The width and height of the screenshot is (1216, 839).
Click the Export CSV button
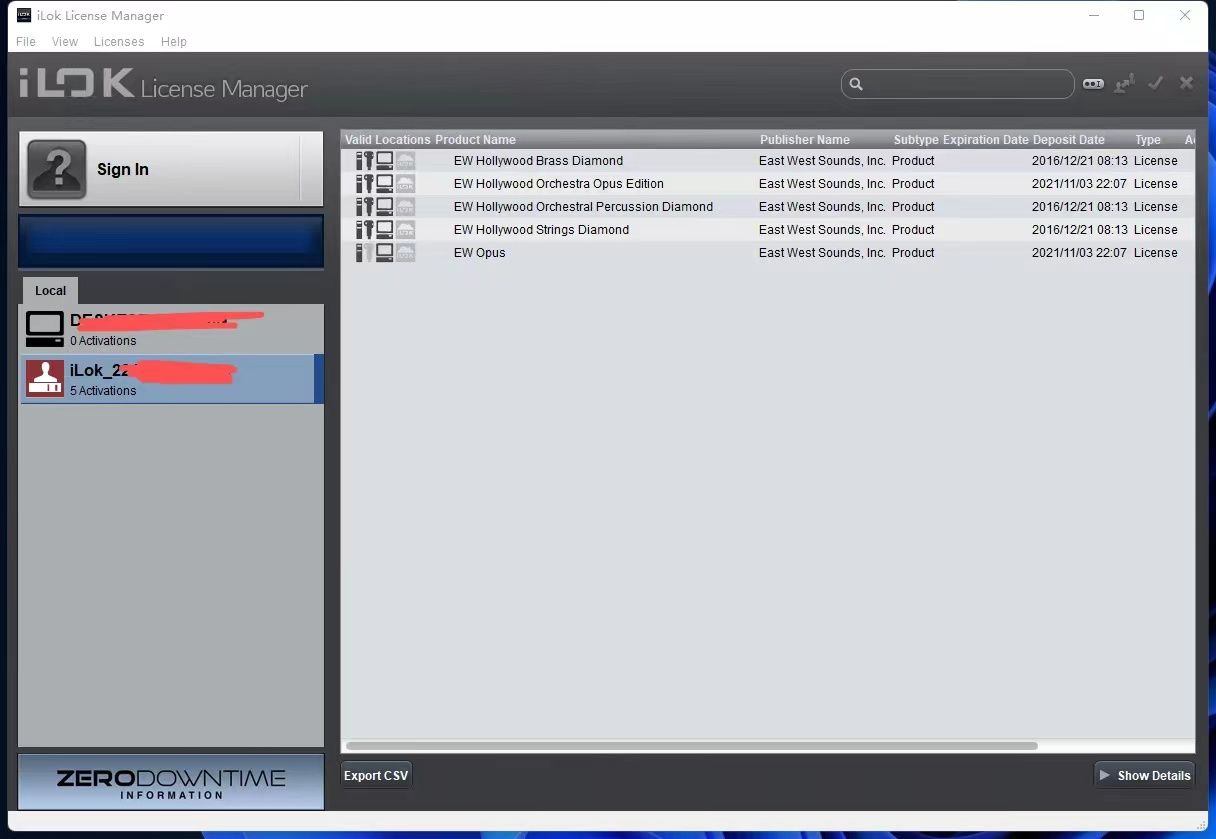pos(376,776)
